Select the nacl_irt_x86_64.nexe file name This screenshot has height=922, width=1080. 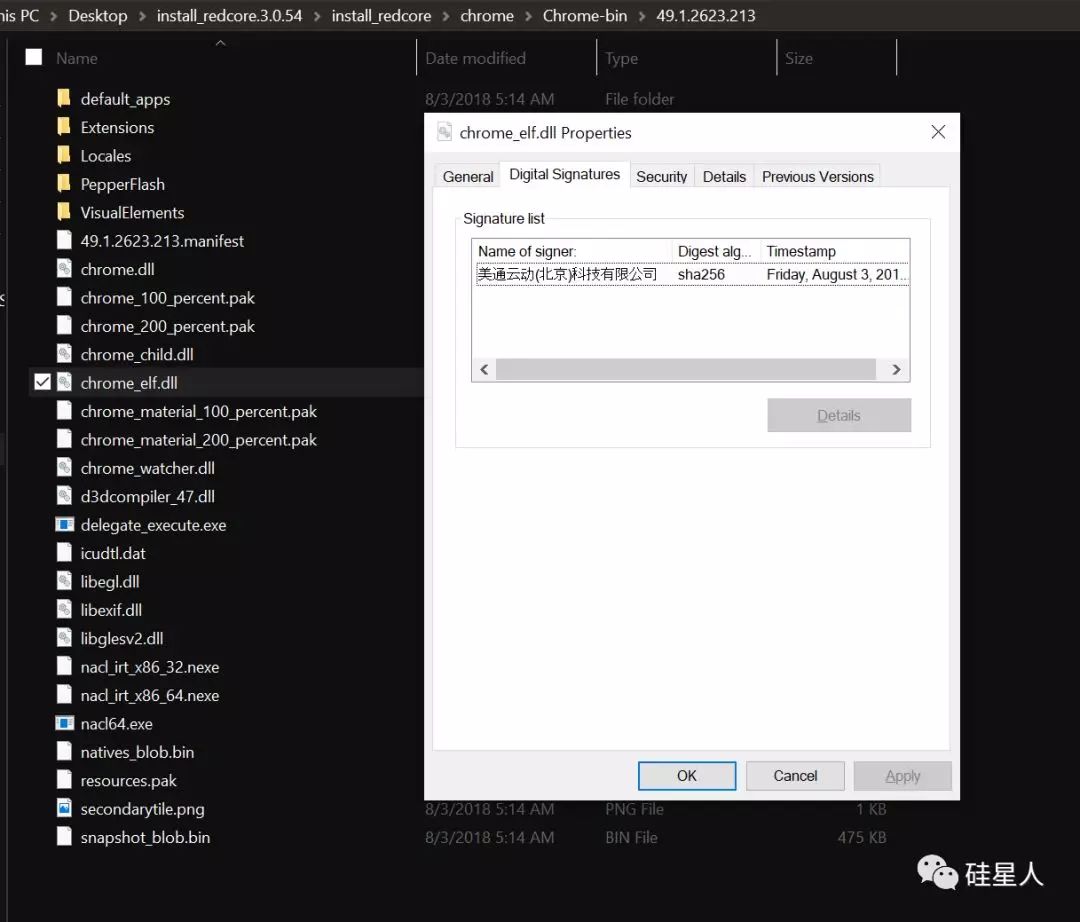pos(149,695)
